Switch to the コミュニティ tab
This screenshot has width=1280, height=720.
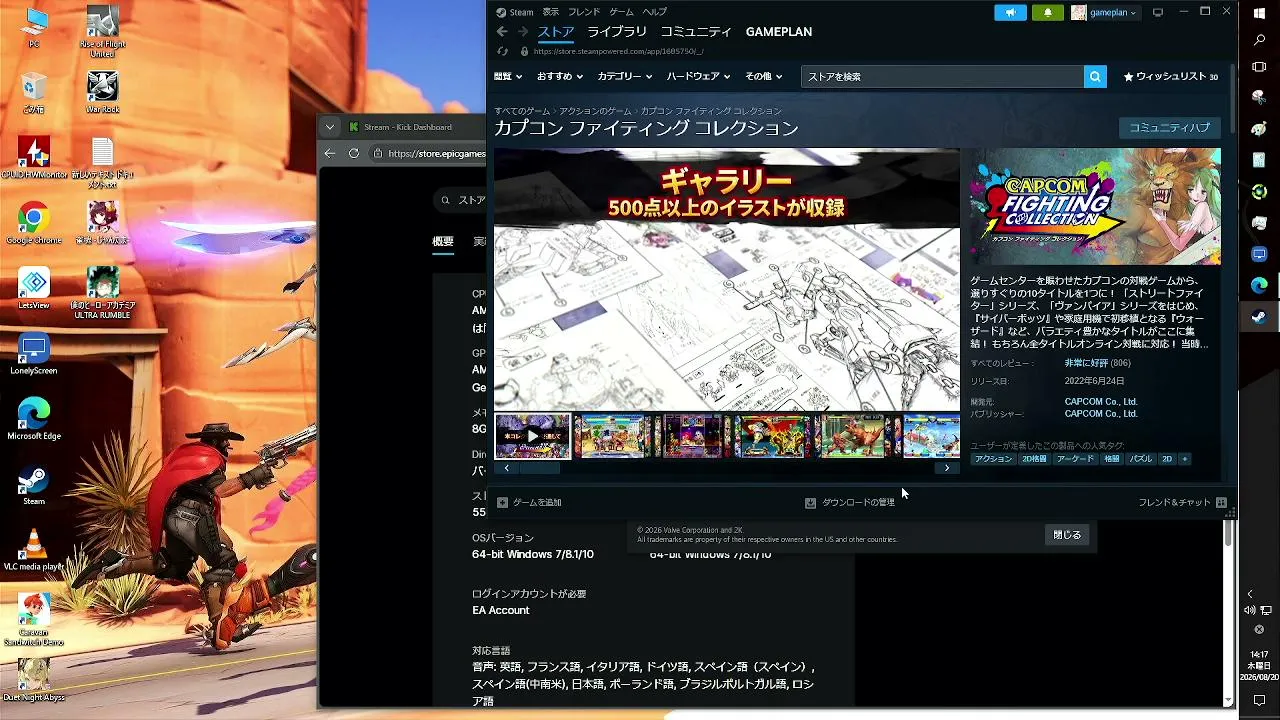click(x=696, y=32)
